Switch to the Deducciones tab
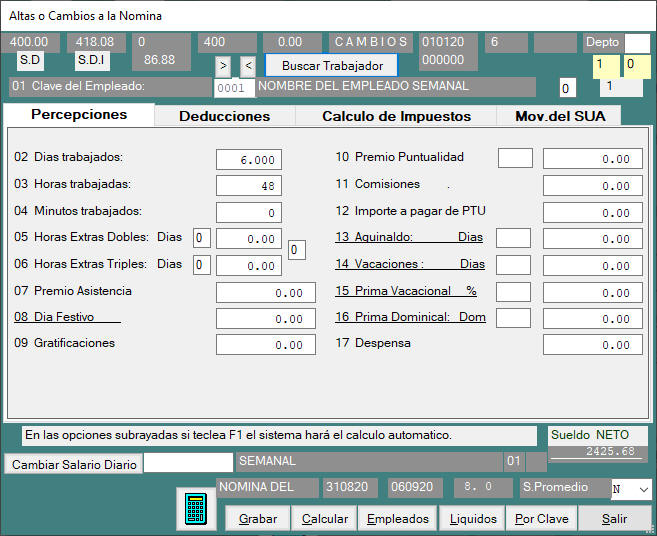This screenshot has height=536, width=657. pyautogui.click(x=224, y=116)
